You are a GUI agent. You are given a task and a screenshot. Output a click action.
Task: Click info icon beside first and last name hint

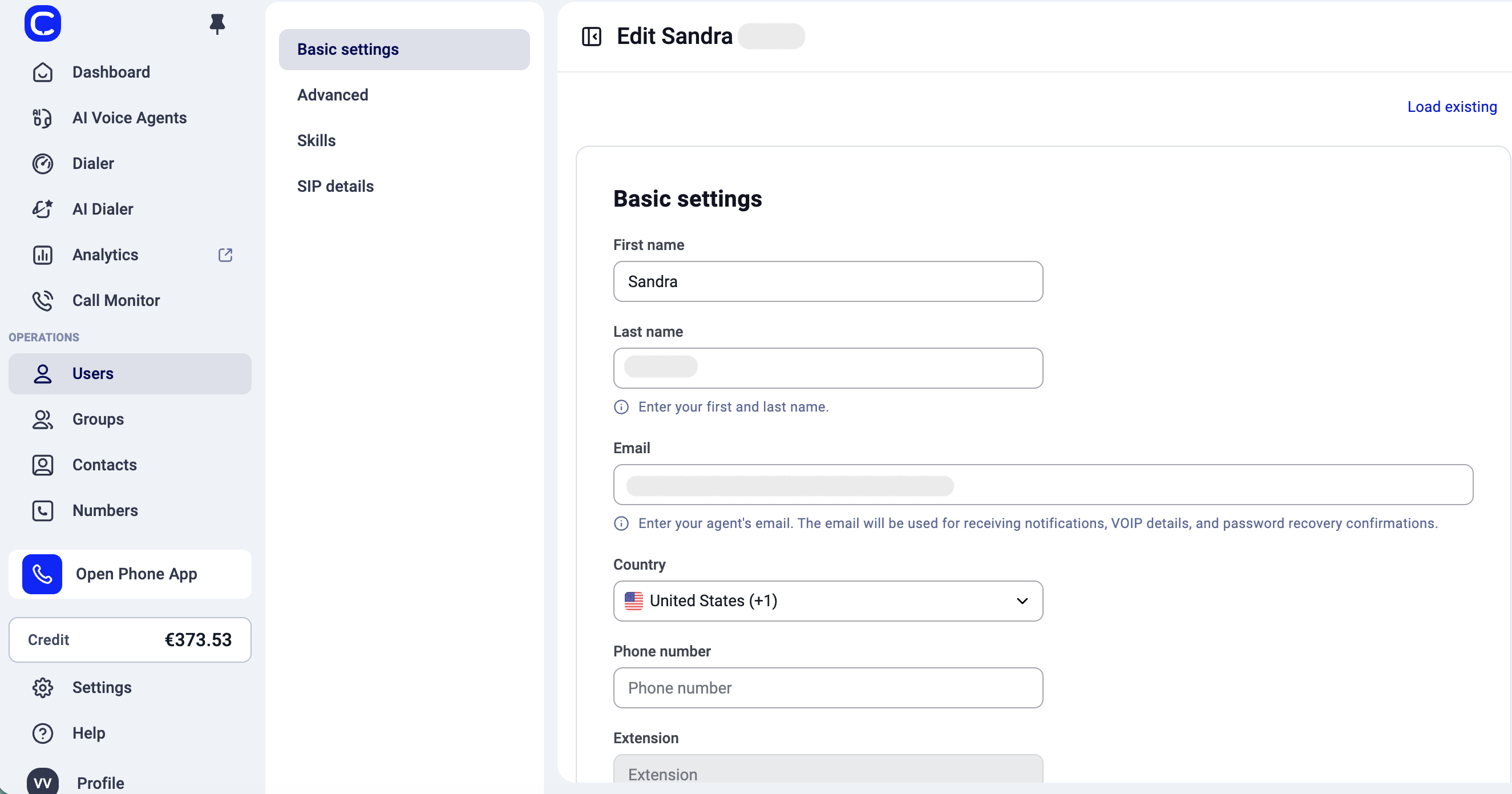(621, 407)
